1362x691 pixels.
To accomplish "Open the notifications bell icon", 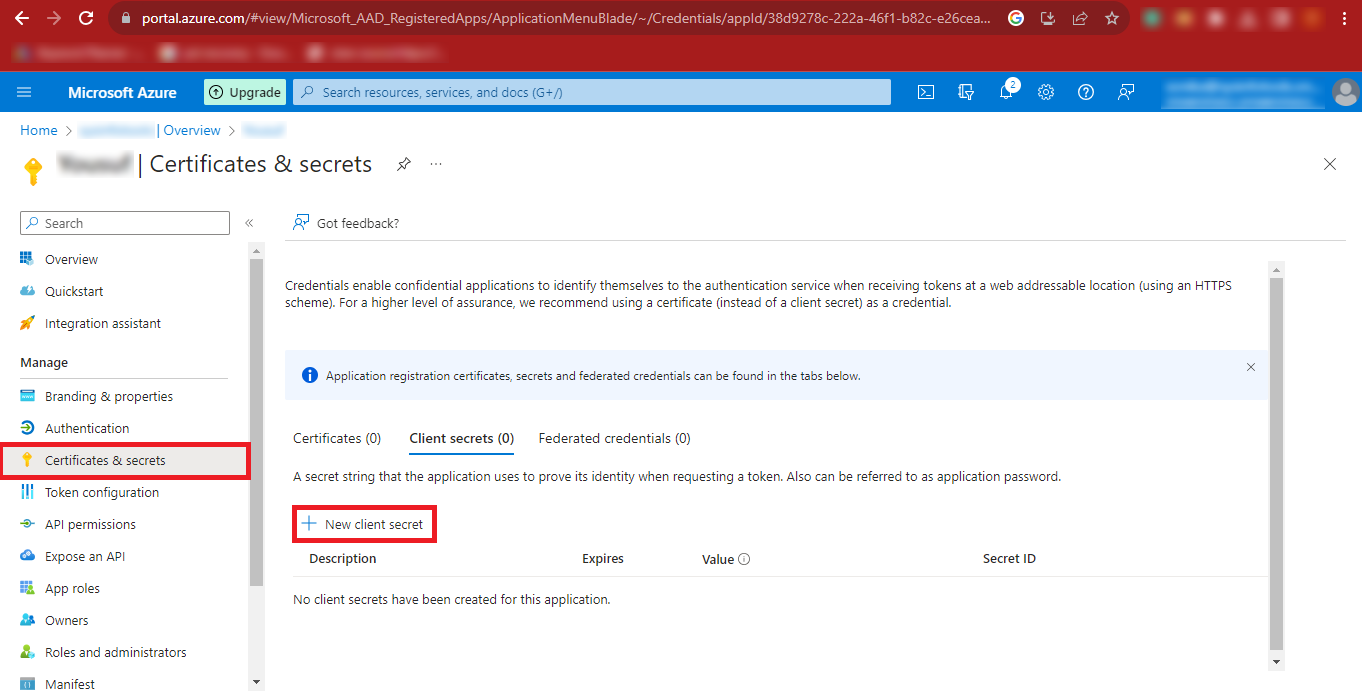I will pyautogui.click(x=1006, y=92).
